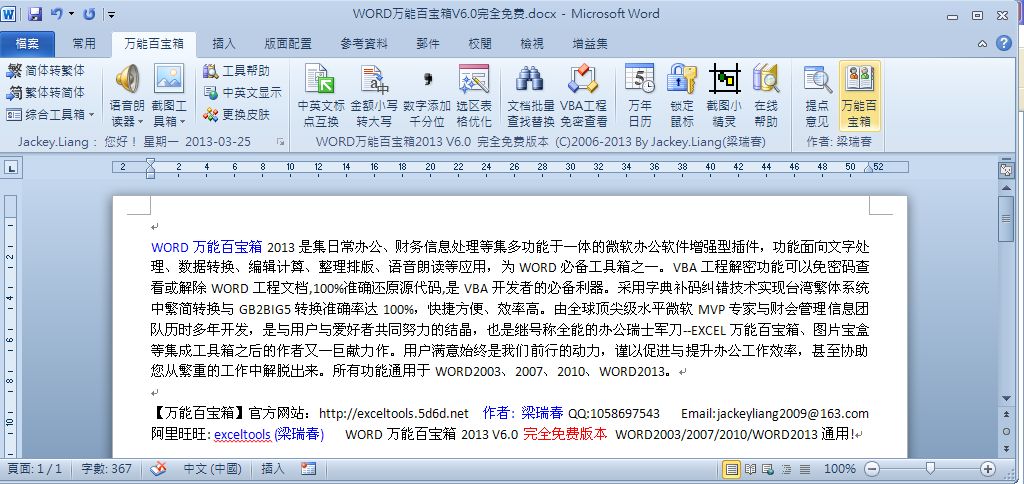Click 更换皮肤 to change skin
Screen dimensions: 1024x484
click(237, 115)
